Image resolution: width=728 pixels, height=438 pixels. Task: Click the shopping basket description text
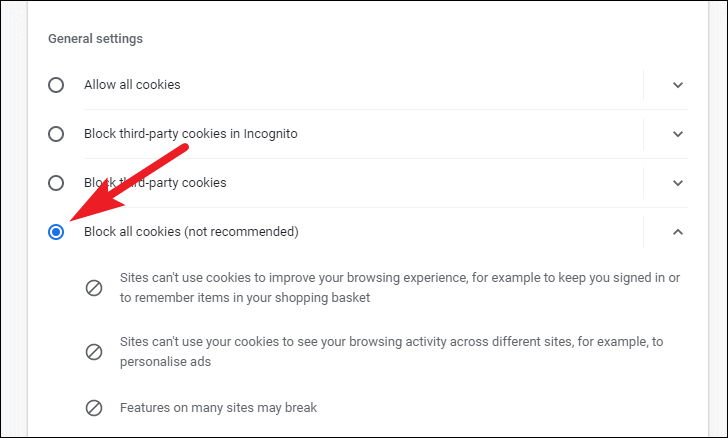[400, 288]
